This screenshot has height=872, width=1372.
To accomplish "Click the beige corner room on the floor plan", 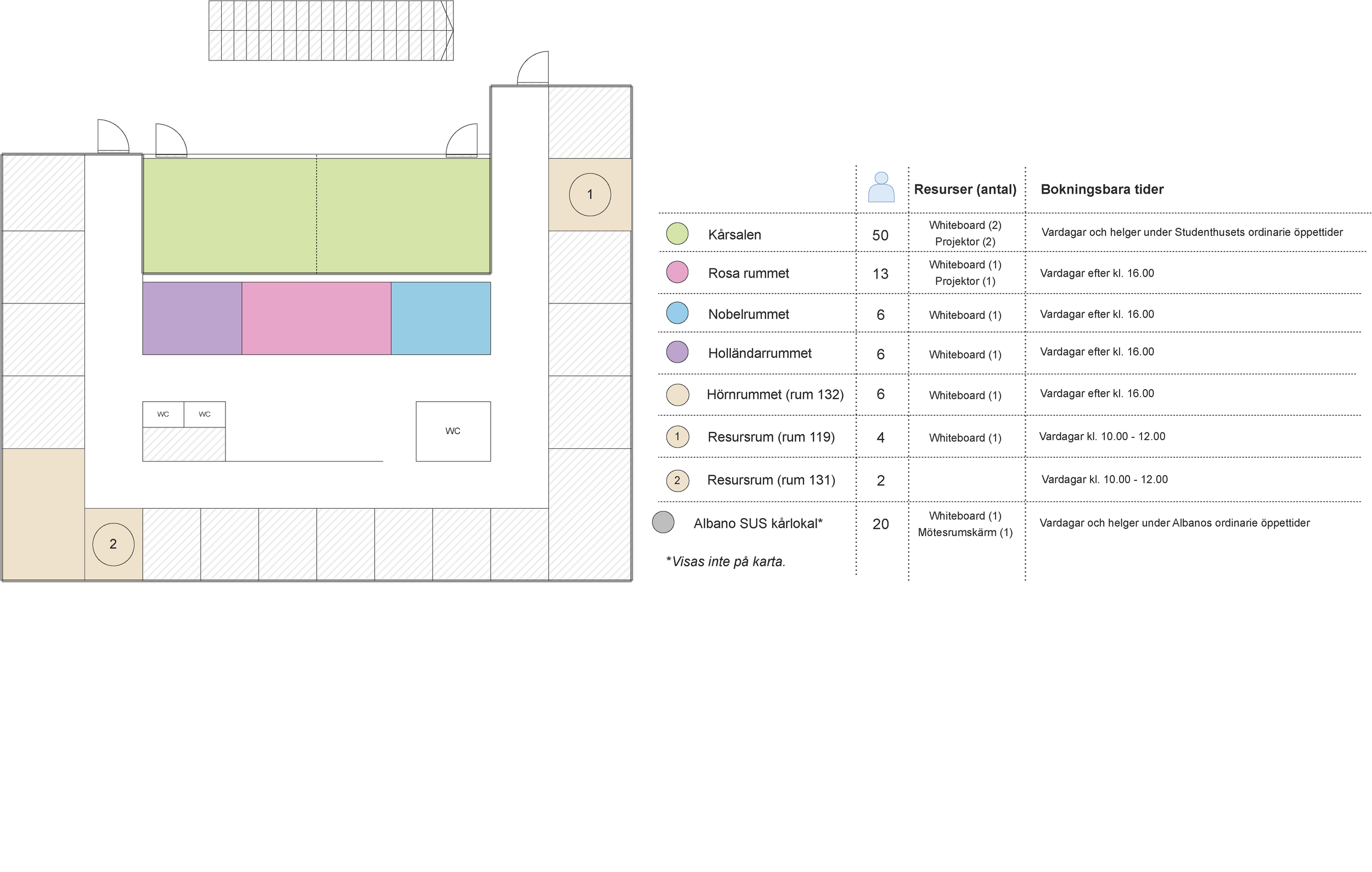I will 43,514.
